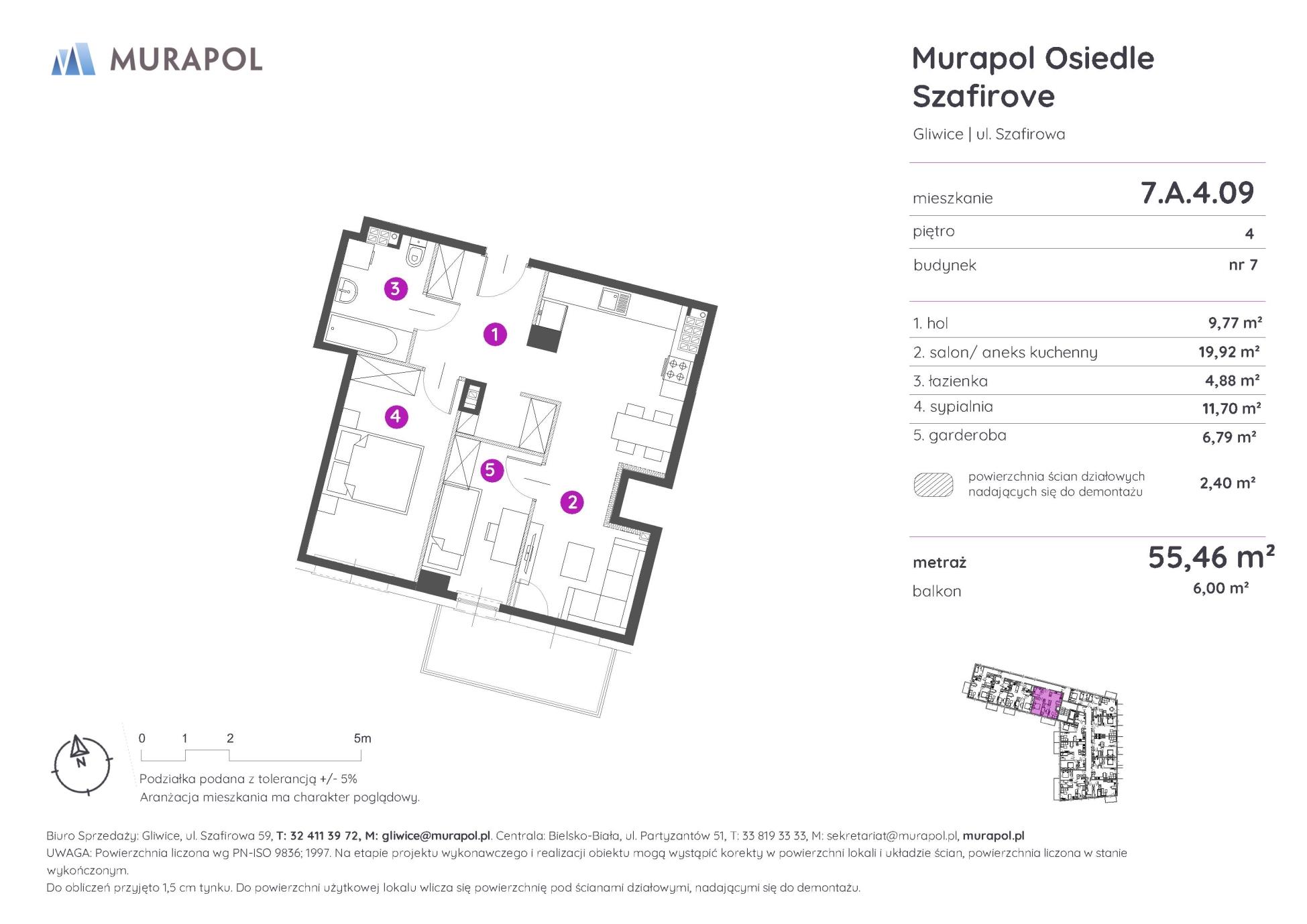Click the north compass icon
The image size is (1307, 924).
click(82, 764)
